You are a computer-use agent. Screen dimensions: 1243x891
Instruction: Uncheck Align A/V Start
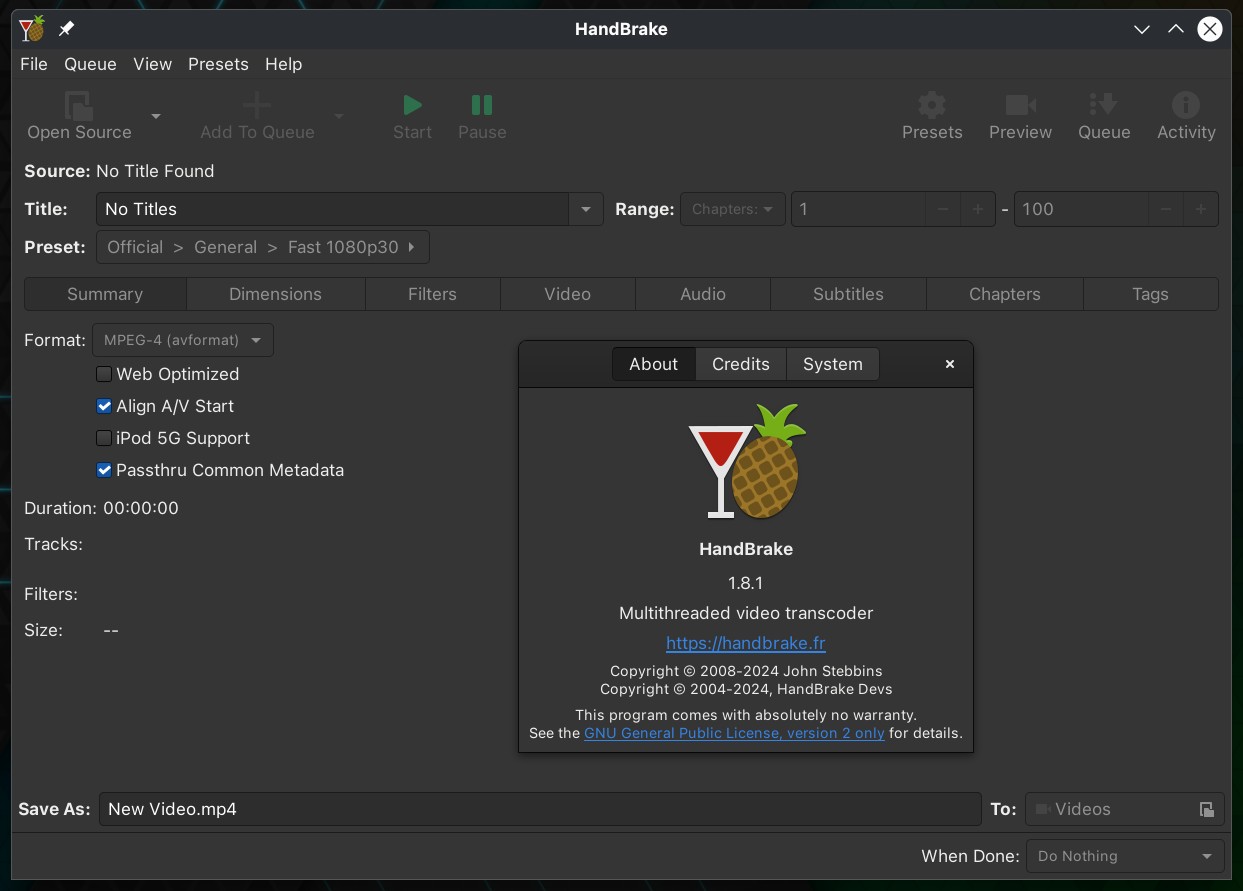click(104, 406)
